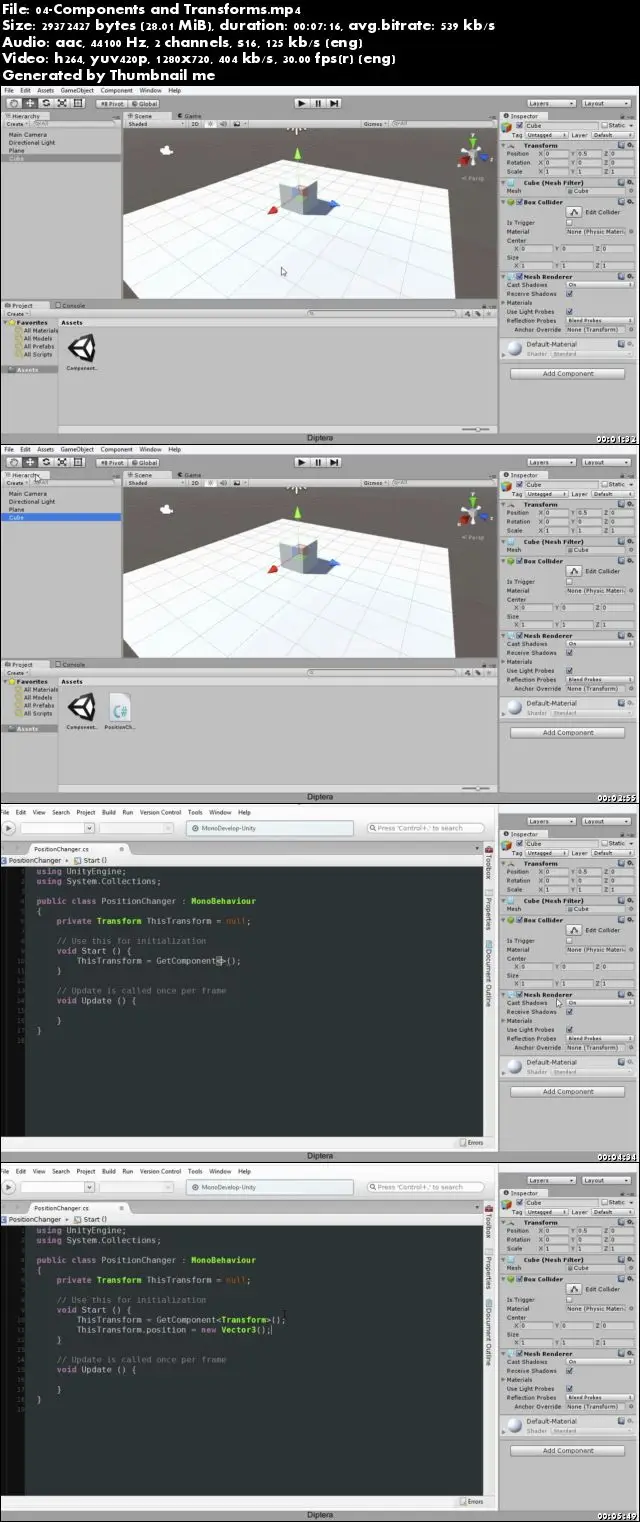
Task: Toggle the 2D button in the first frame
Action: [195, 123]
